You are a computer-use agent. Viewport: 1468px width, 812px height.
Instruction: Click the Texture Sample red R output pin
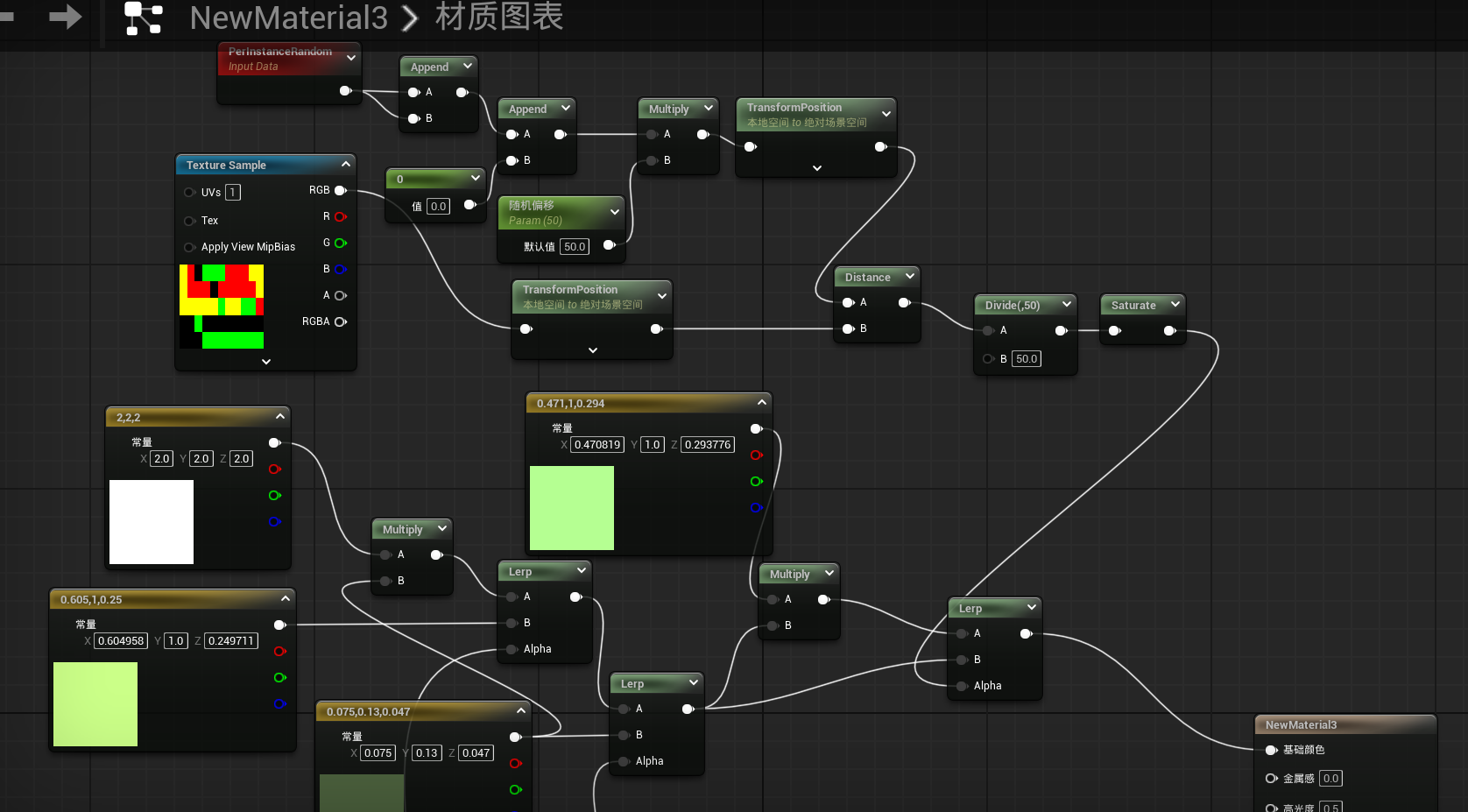341,216
